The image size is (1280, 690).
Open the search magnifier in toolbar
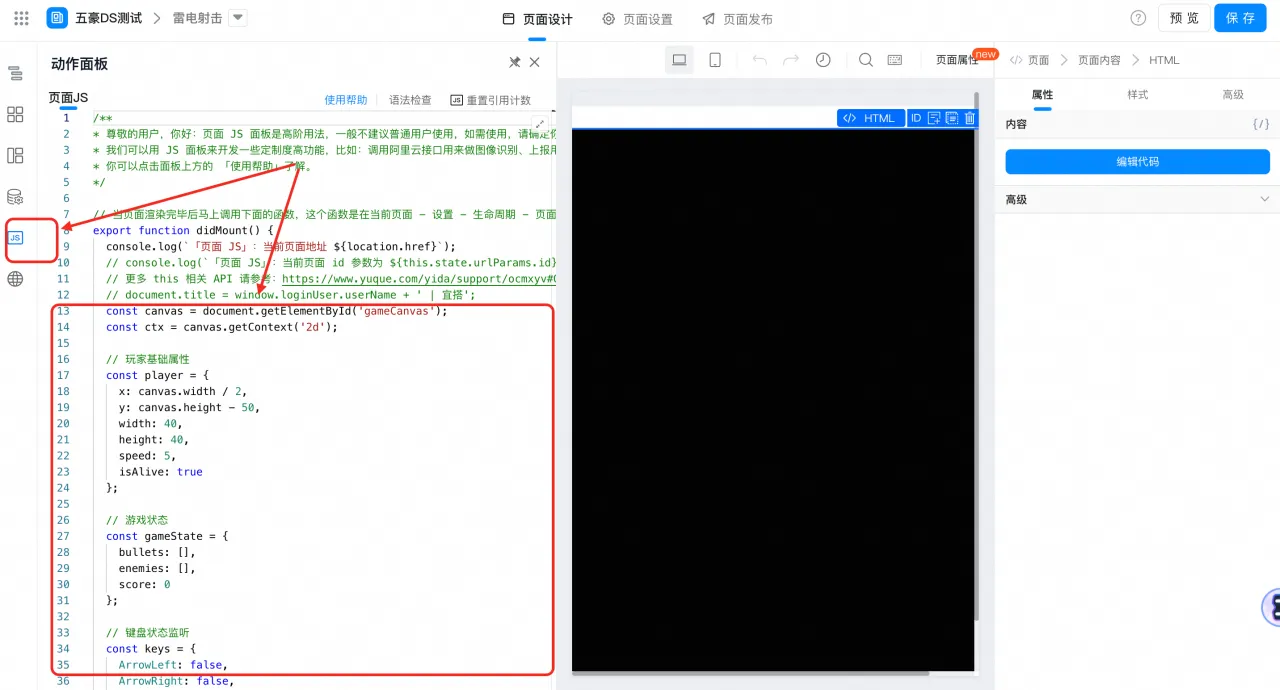pos(866,60)
